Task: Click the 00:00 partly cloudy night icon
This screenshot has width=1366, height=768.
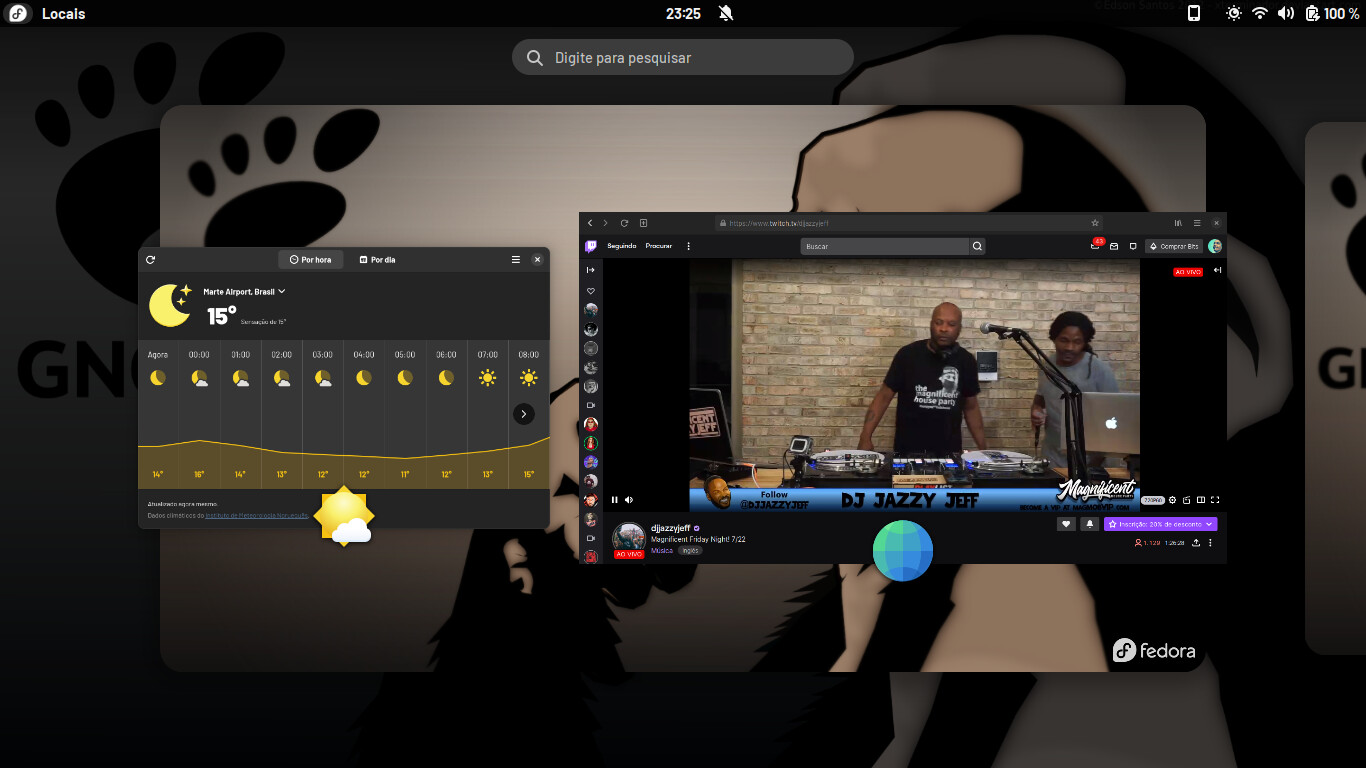Action: coord(200,378)
